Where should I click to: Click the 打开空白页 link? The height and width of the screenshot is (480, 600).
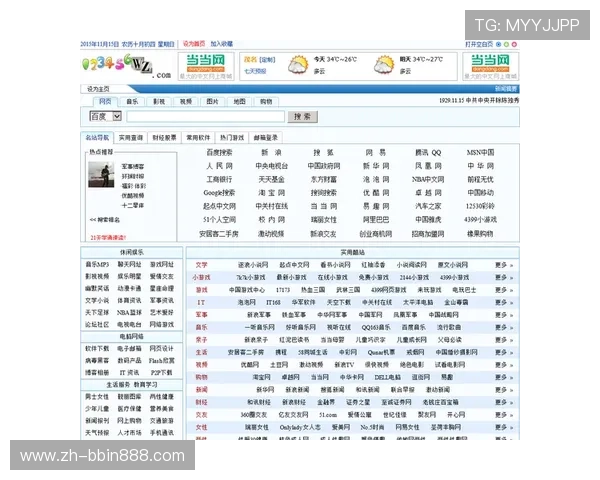[479, 44]
